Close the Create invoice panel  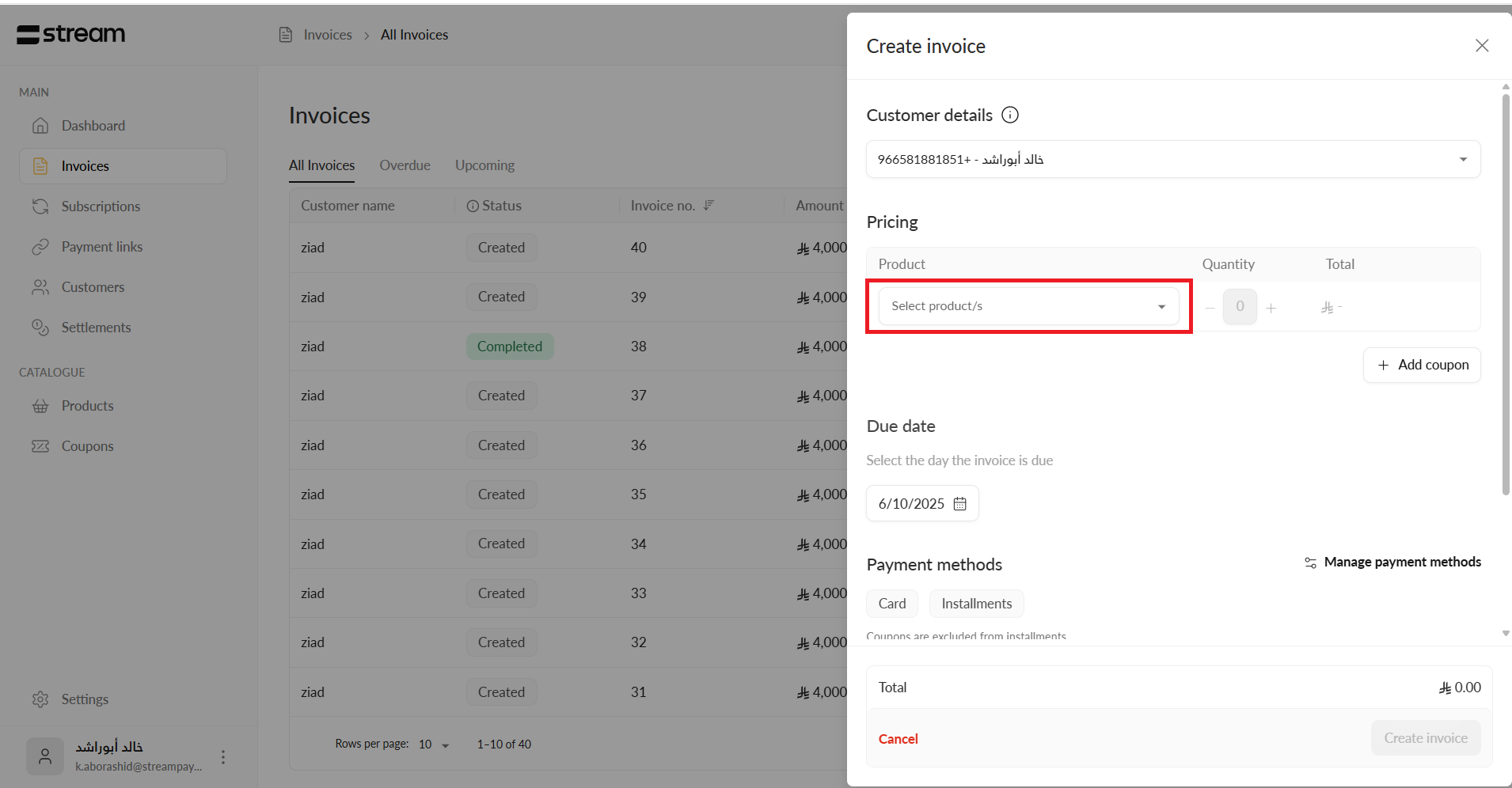pos(1482,46)
